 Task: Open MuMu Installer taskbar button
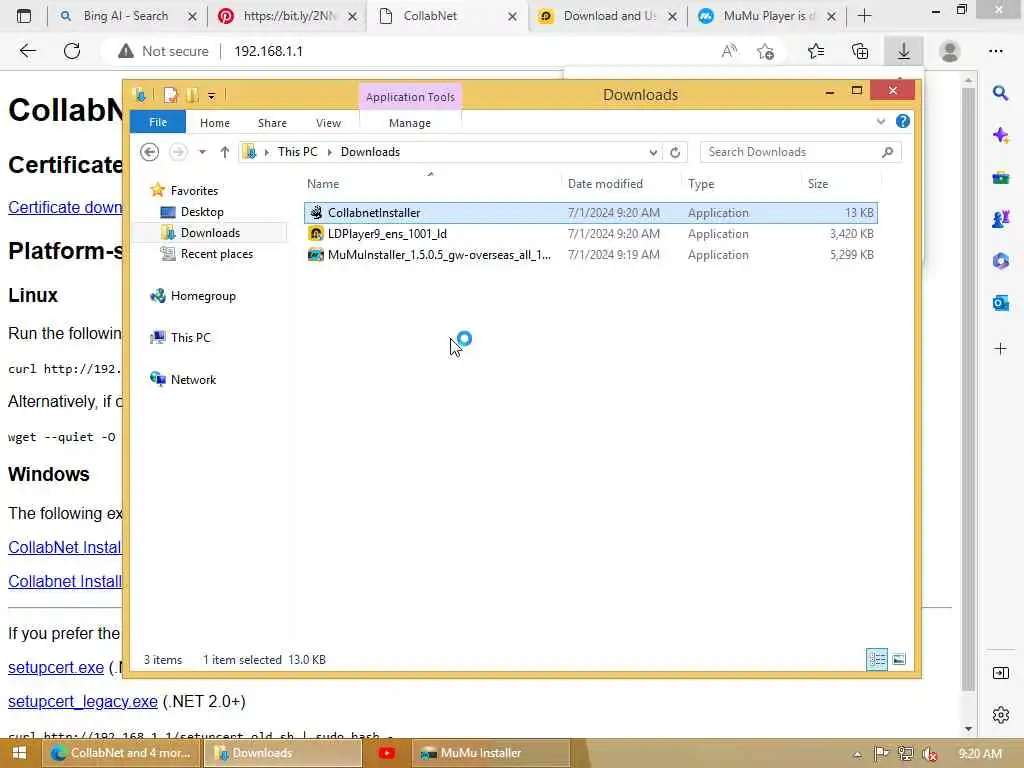click(491, 753)
